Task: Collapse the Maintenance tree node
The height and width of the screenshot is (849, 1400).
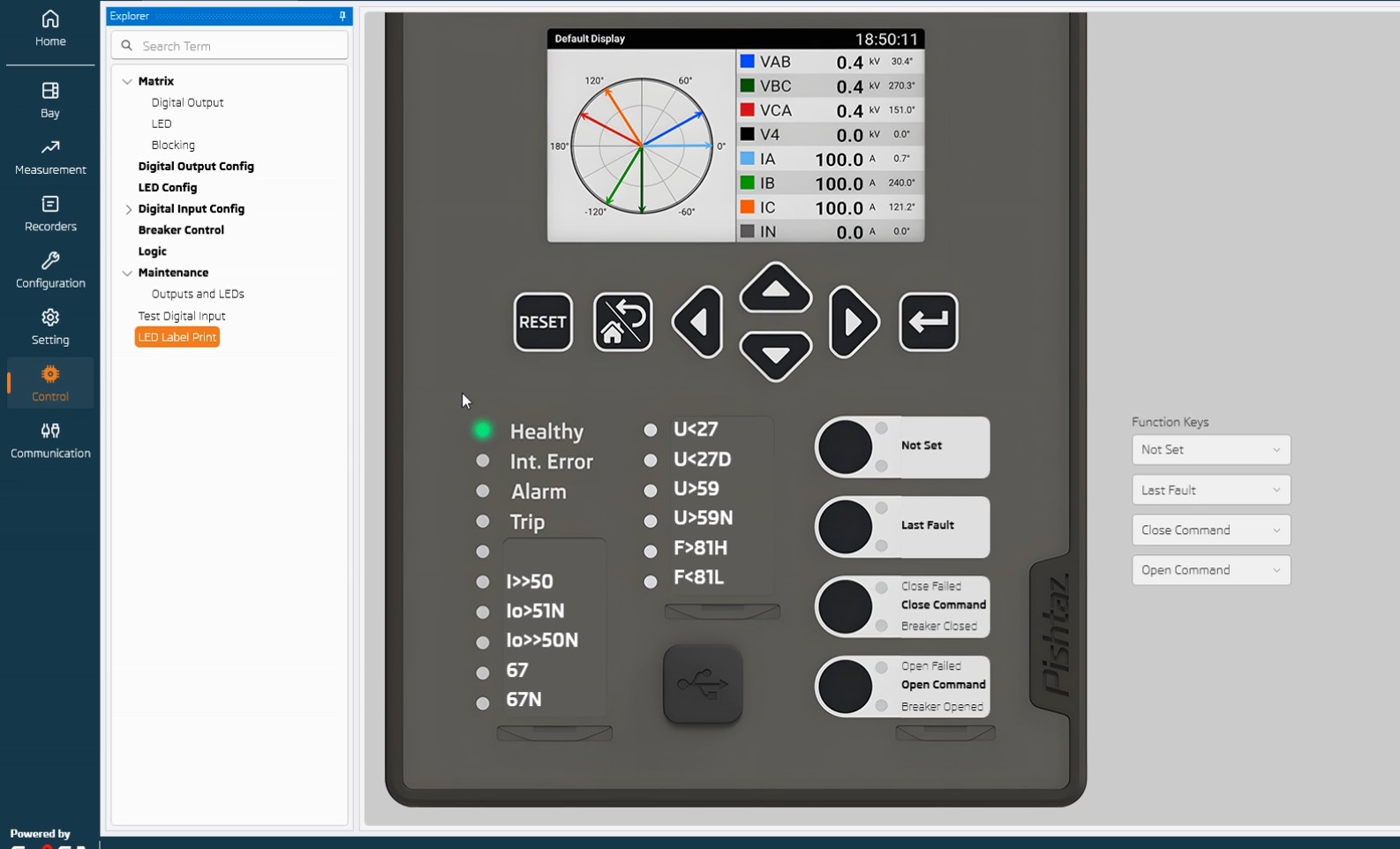Action: [x=127, y=274]
